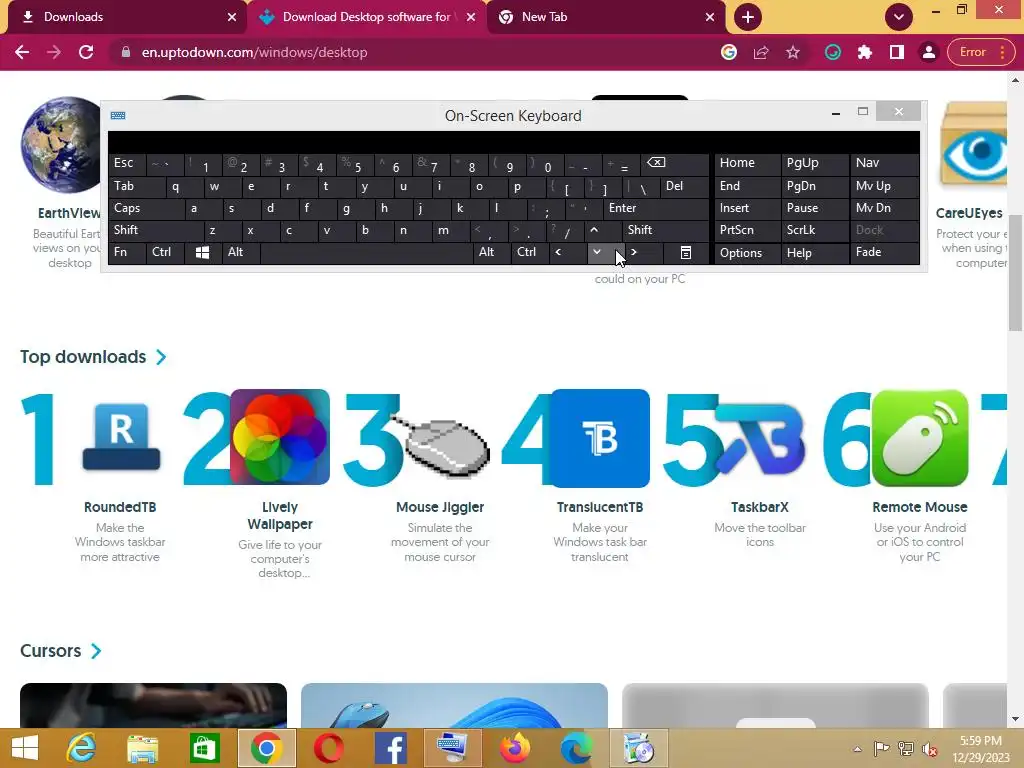Close the Downloads tab
This screenshot has width=1024, height=768.
[x=232, y=17]
